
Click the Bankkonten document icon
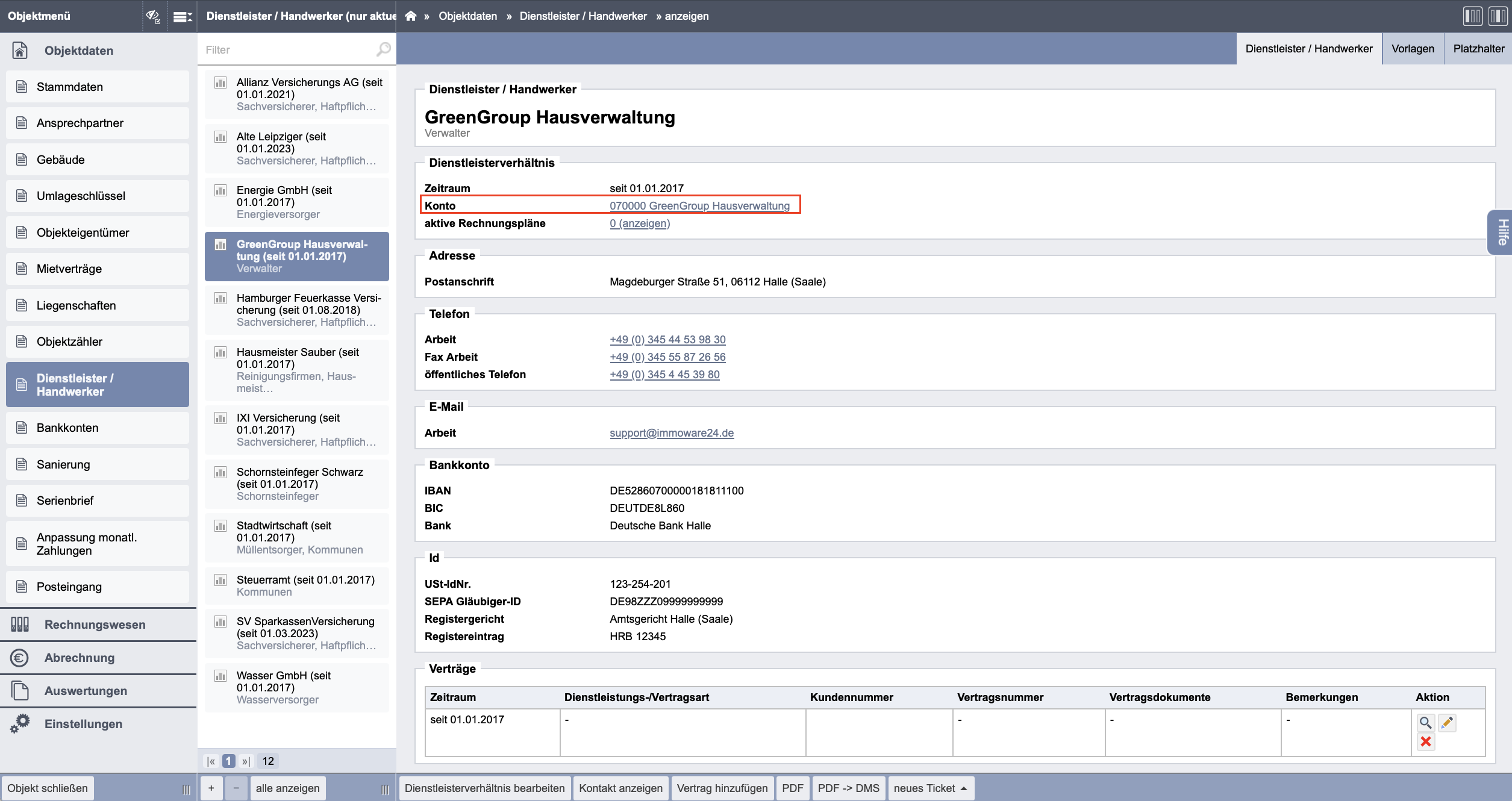pos(22,428)
